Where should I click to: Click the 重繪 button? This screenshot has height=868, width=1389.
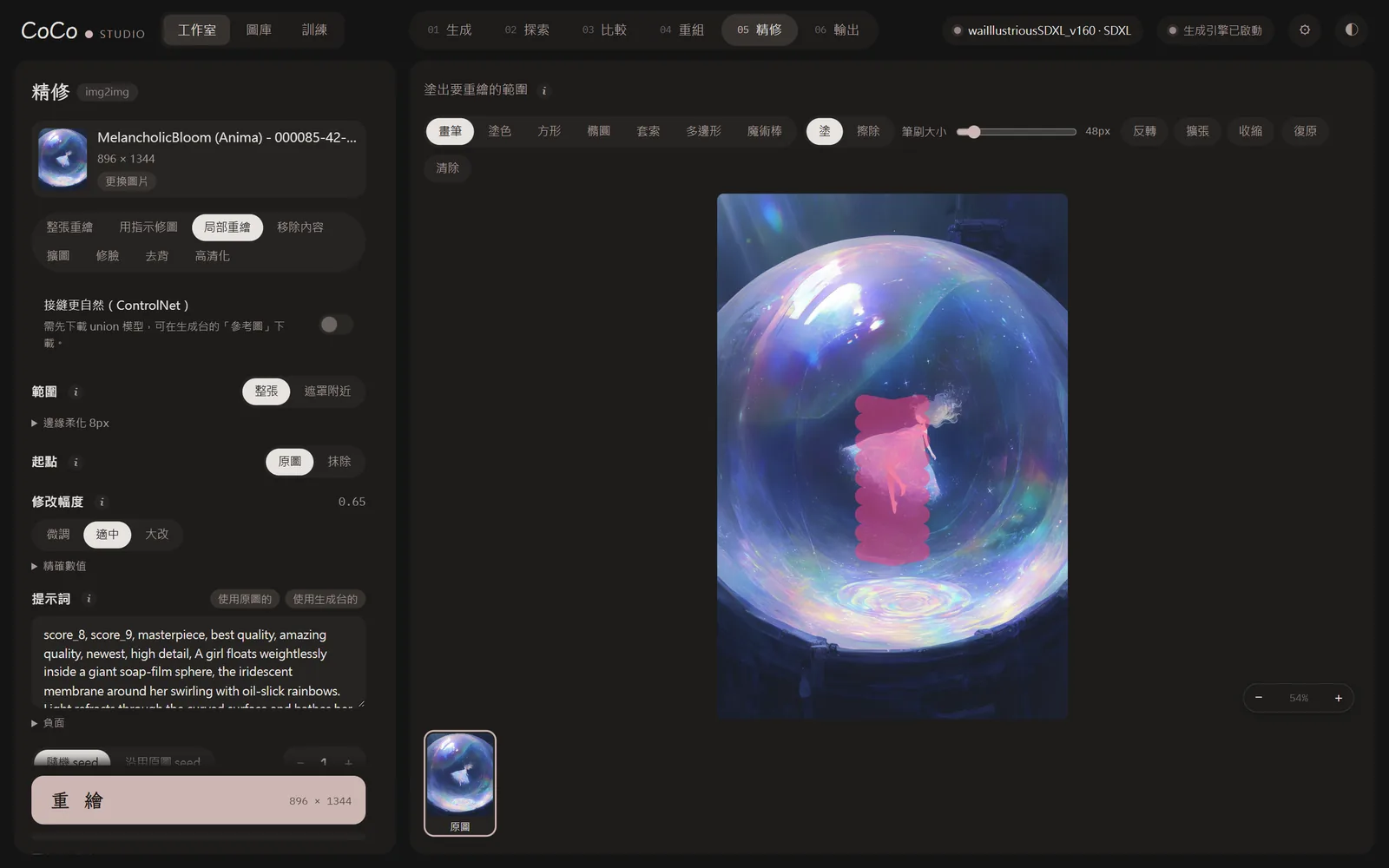(199, 800)
